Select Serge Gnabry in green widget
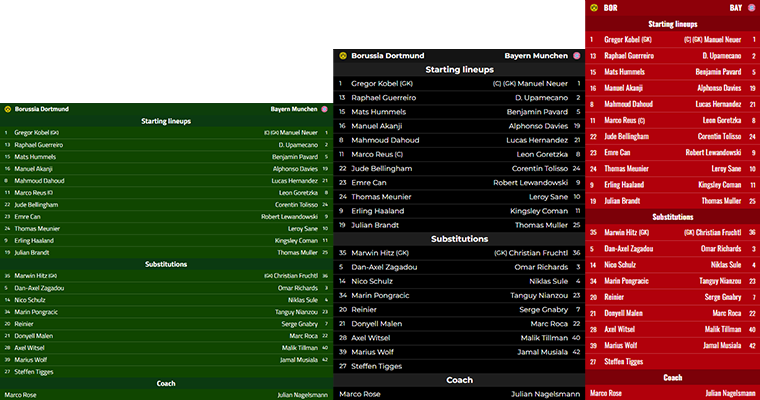This screenshot has height=400, width=760. pos(300,324)
